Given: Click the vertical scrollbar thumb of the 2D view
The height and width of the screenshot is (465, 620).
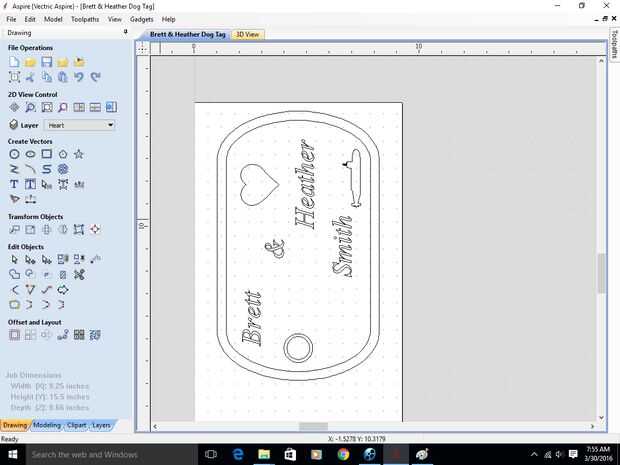Looking at the screenshot, I should (601, 273).
